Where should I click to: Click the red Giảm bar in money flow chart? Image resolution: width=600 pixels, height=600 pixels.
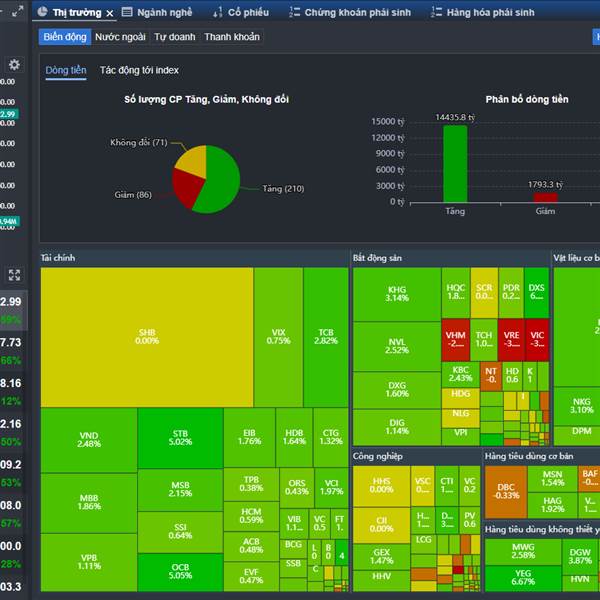[545, 197]
